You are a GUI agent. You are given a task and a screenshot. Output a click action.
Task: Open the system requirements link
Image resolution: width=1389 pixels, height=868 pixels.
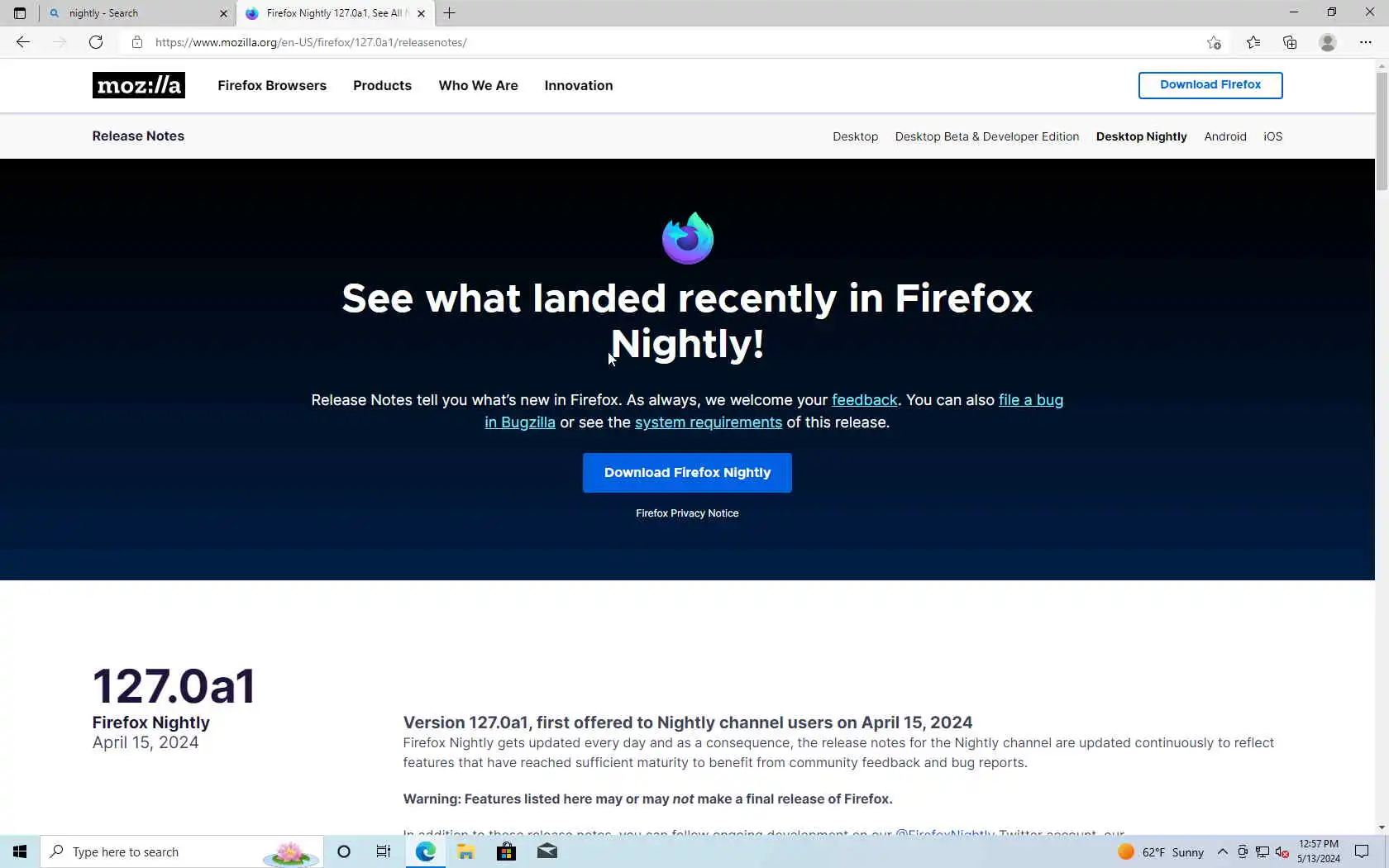pyautogui.click(x=709, y=422)
